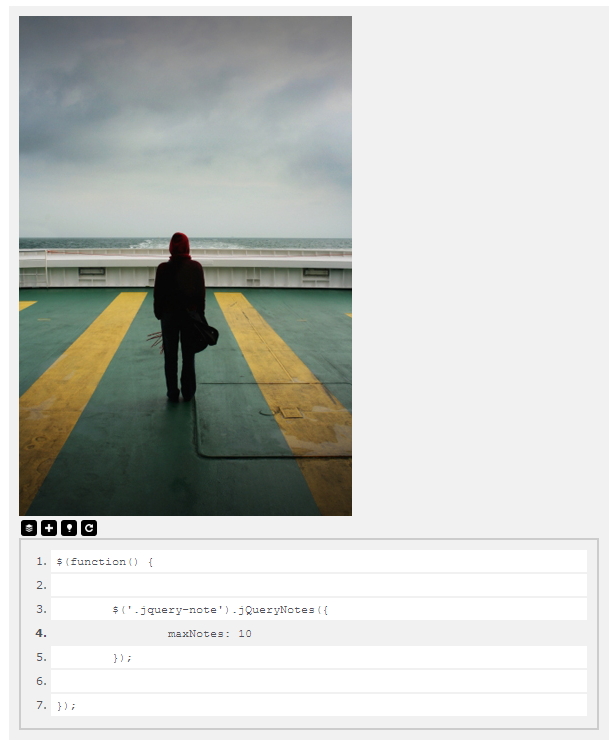Click the layers stack icon below photo
This screenshot has width=611, height=744.
point(29,528)
